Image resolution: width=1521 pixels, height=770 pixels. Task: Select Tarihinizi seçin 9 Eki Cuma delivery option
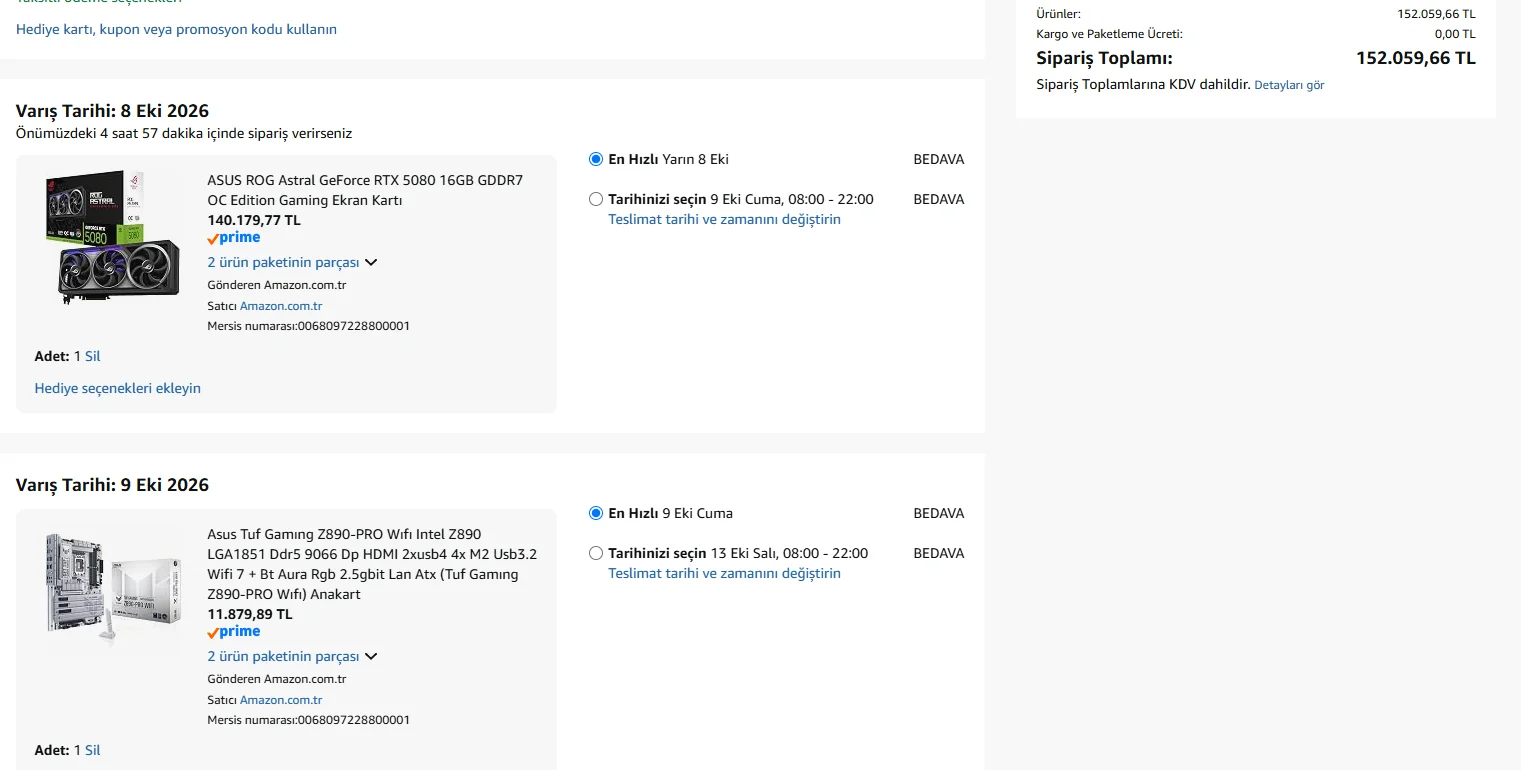point(596,199)
